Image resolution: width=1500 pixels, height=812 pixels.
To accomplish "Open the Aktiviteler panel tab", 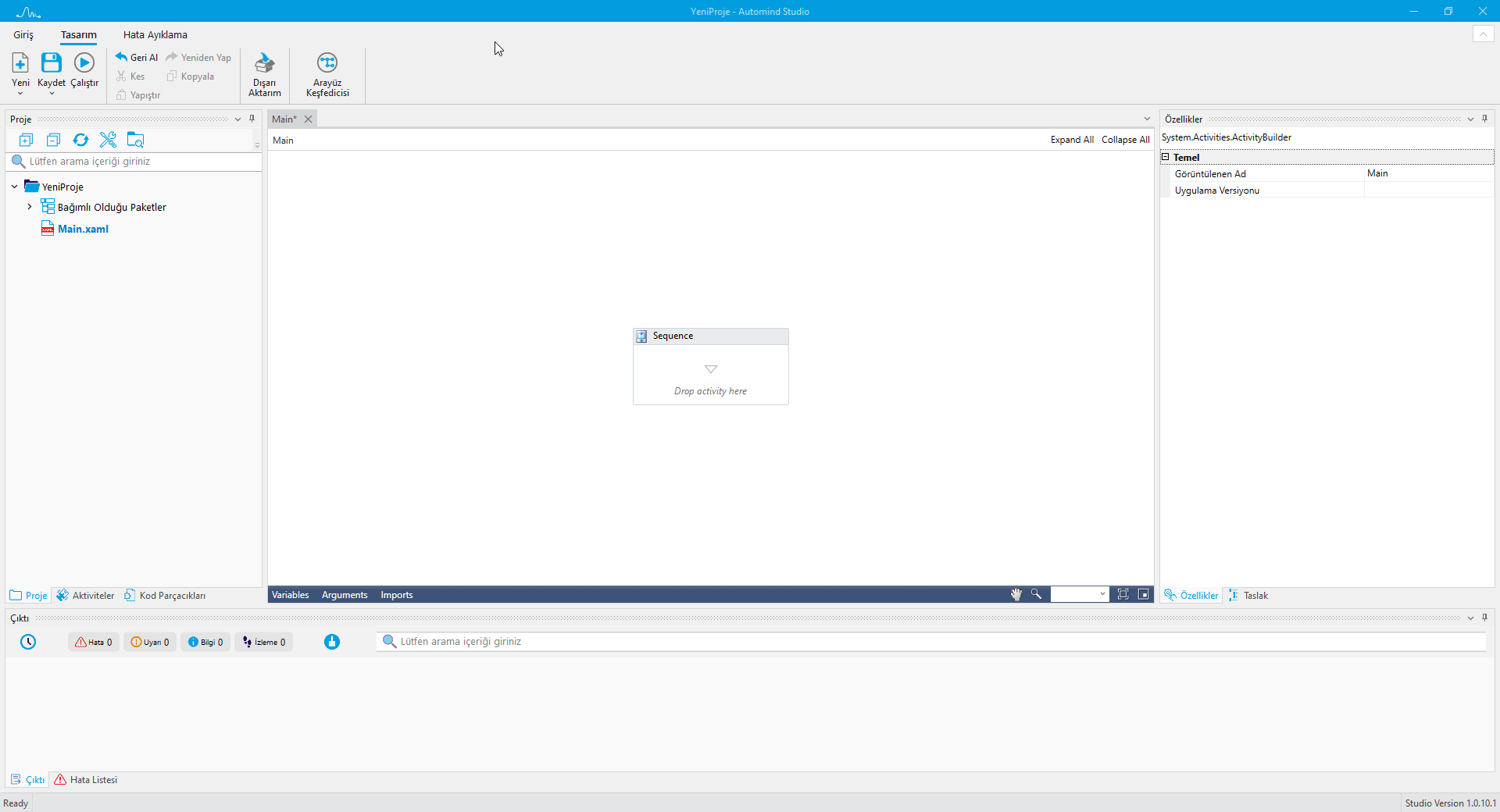I will tap(86, 595).
